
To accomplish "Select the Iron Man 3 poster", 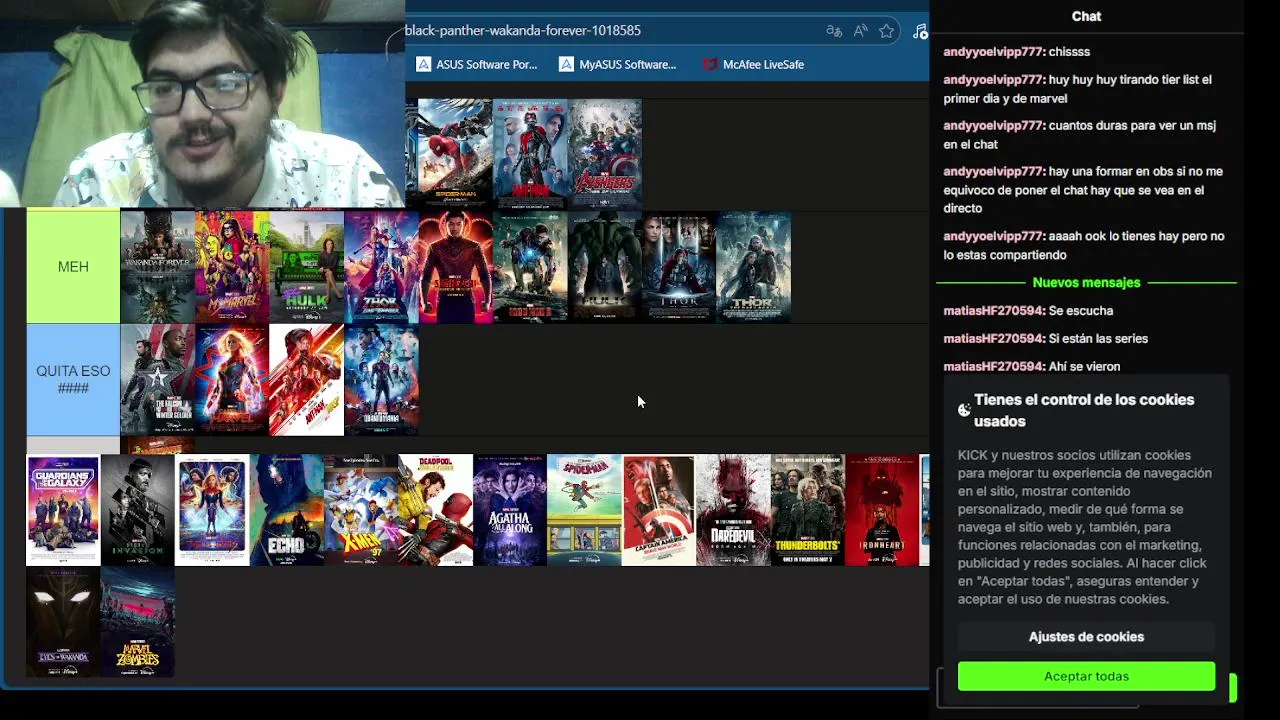I will point(530,267).
